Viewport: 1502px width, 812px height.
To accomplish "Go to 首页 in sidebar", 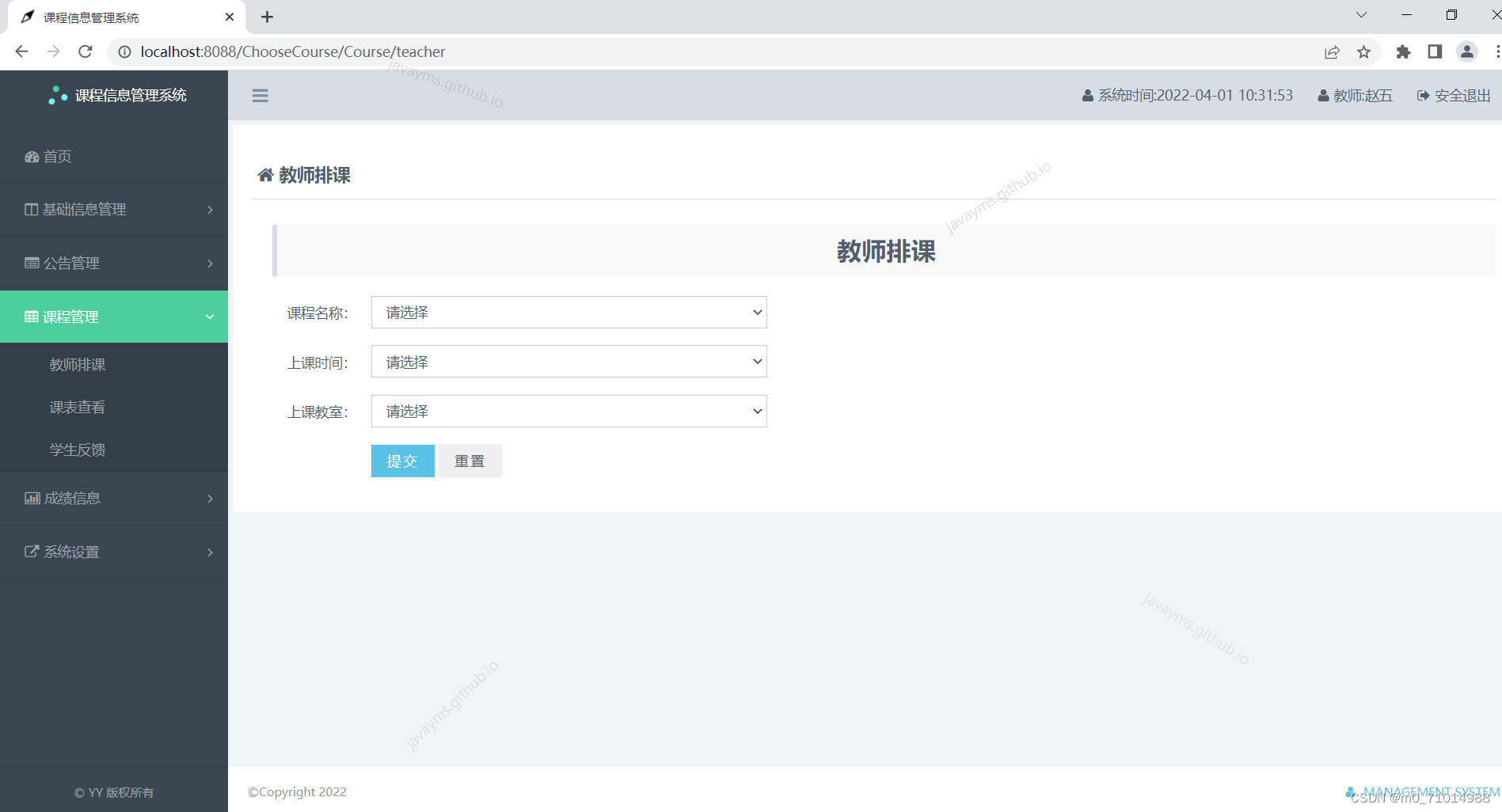I will (x=114, y=157).
